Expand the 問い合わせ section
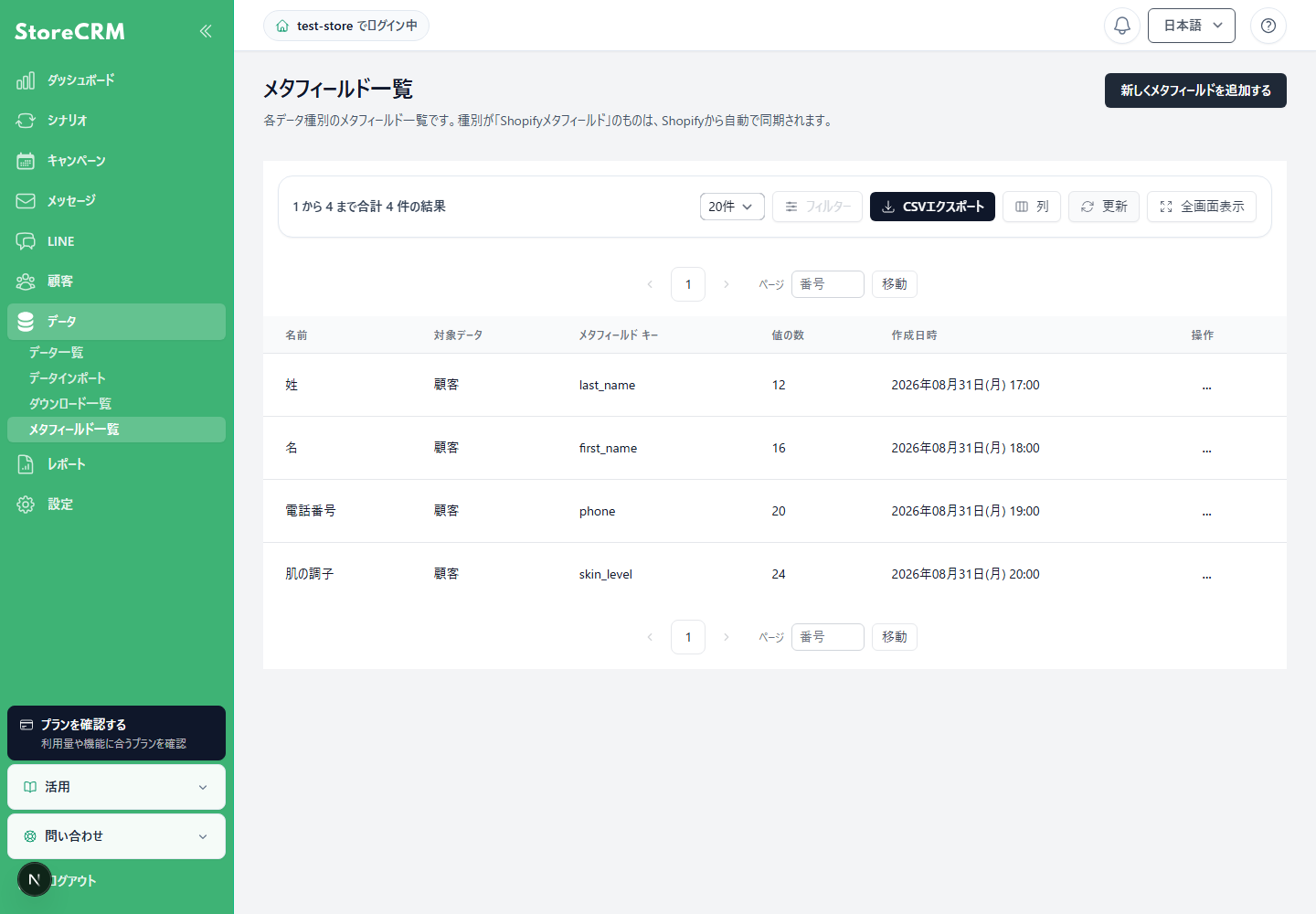 [116, 836]
